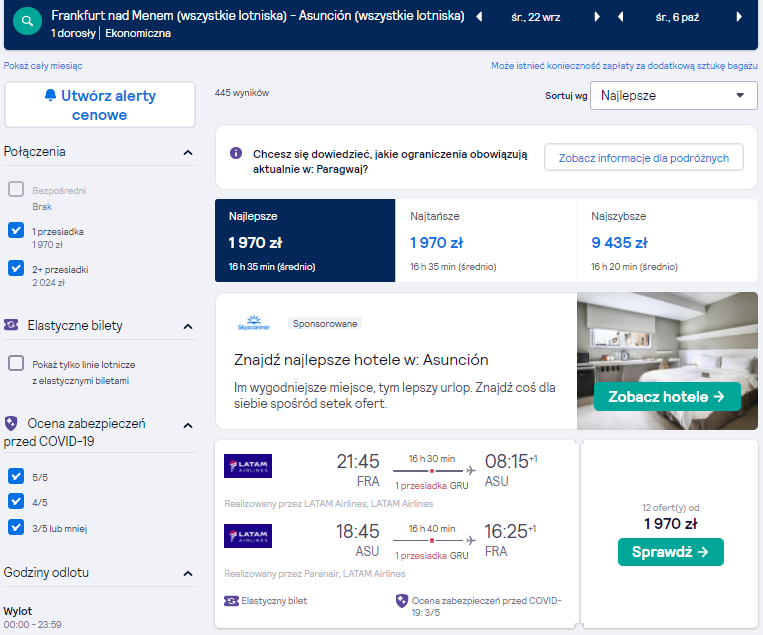Uncheck the 5/5 COVID rating filter
The width and height of the screenshot is (763, 635).
coord(16,476)
